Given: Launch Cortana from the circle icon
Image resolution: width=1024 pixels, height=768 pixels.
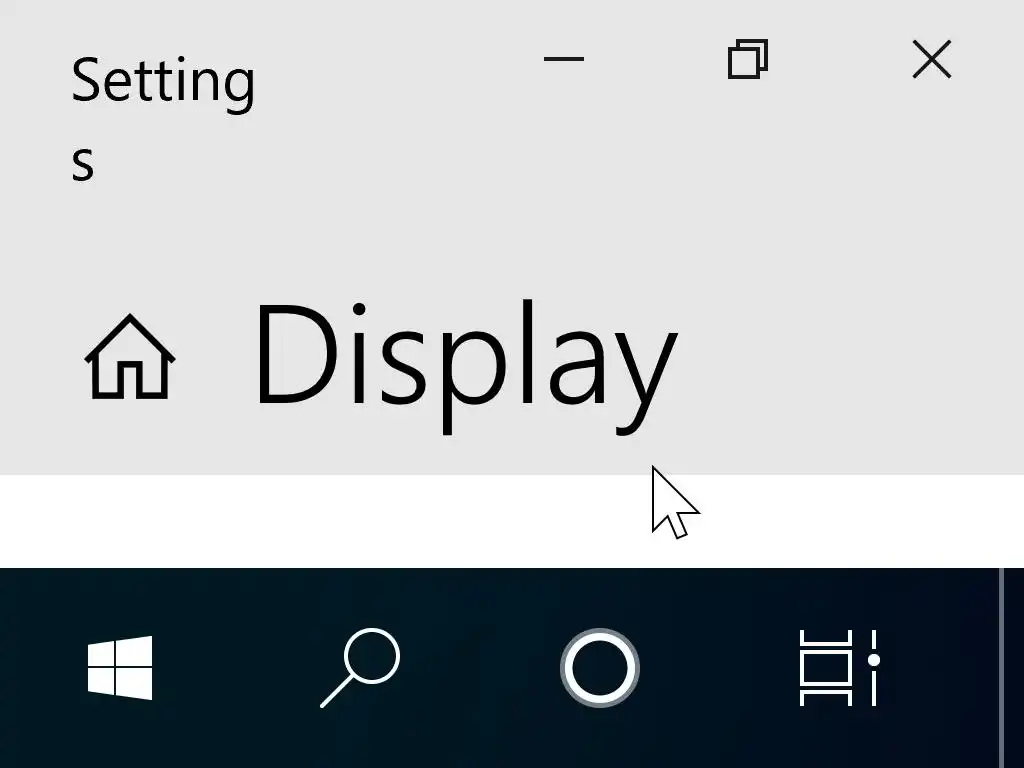Looking at the screenshot, I should click(600, 667).
